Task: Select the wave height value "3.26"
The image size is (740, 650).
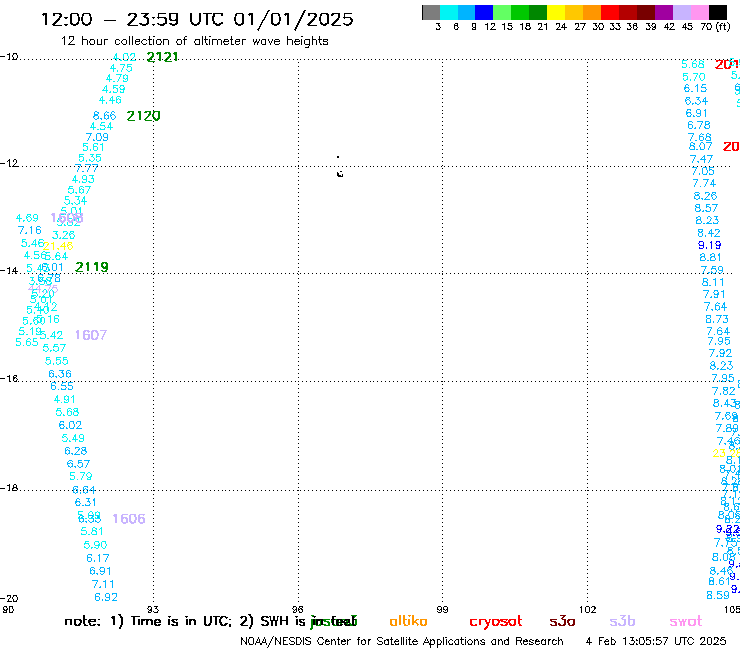Action: tap(63, 235)
